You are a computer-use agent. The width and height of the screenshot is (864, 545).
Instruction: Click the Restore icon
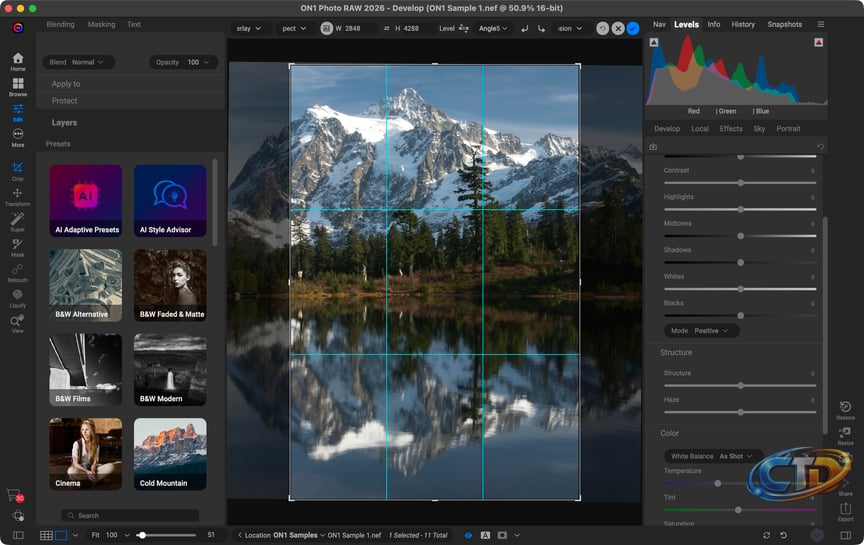845,410
